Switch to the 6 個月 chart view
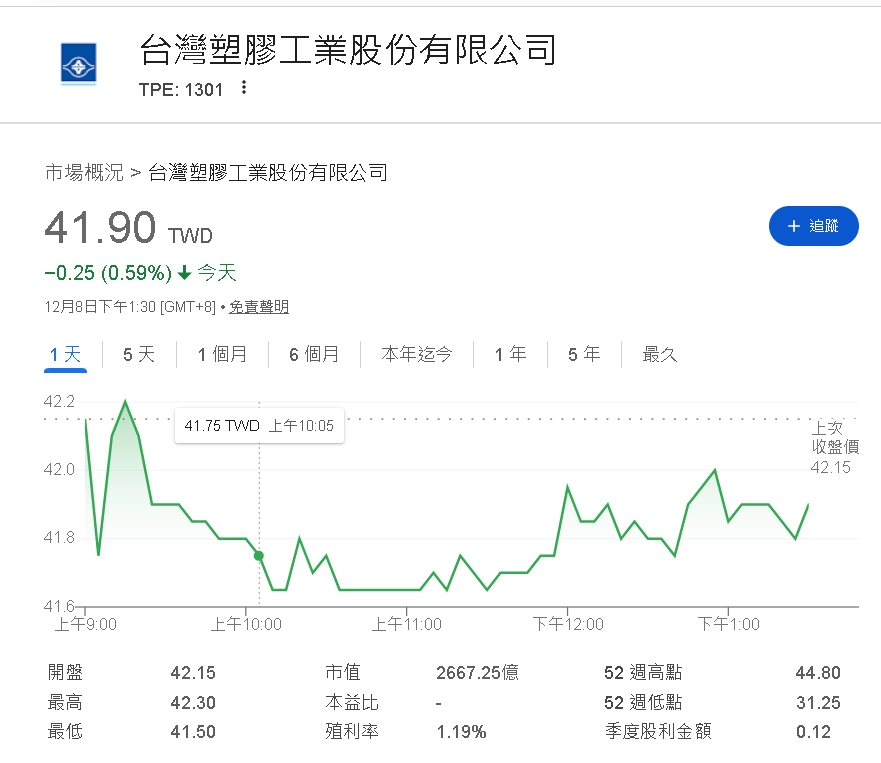The image size is (881, 763). pyautogui.click(x=314, y=354)
